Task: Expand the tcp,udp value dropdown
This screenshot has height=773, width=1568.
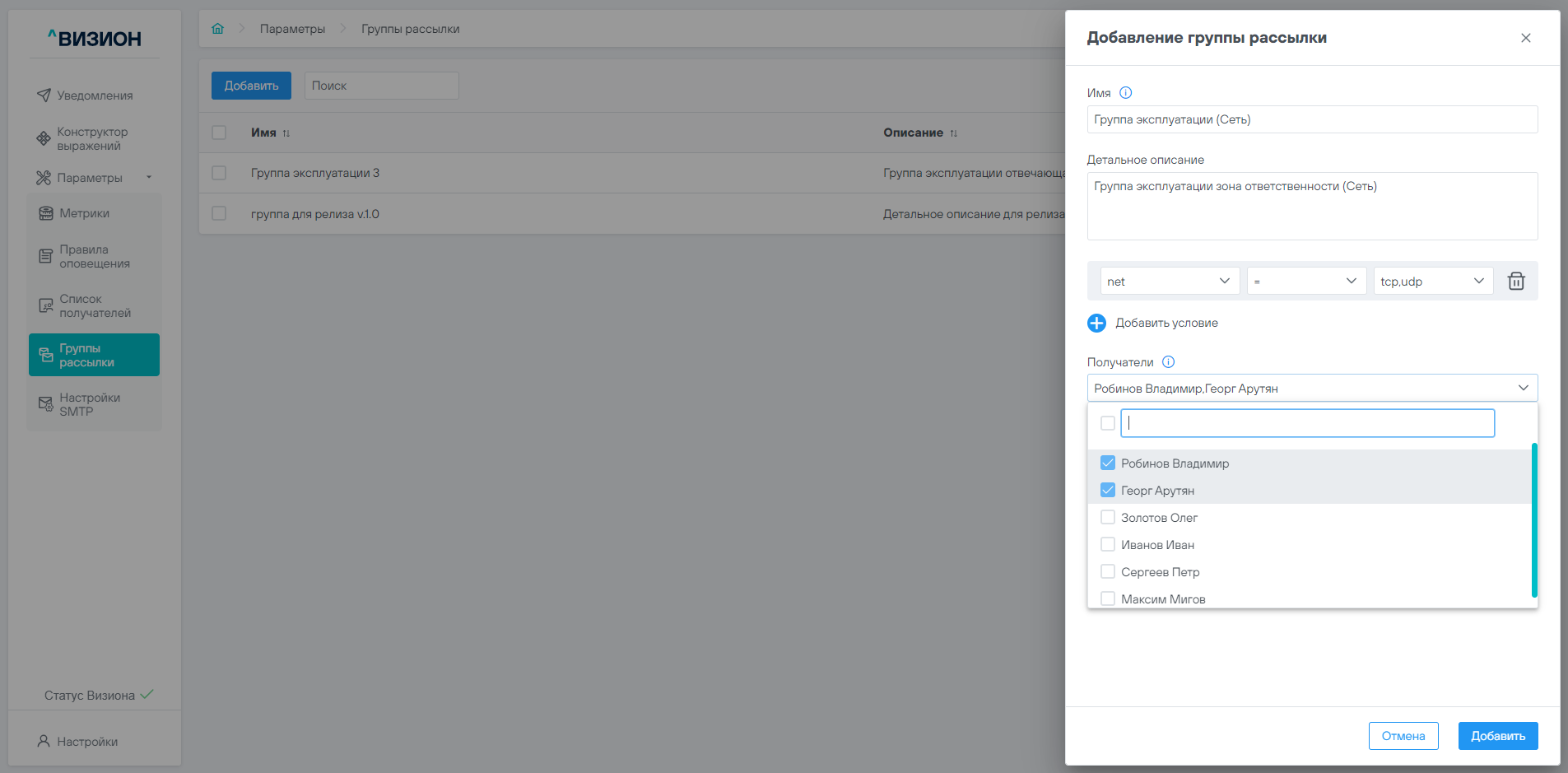Action: pos(1432,282)
